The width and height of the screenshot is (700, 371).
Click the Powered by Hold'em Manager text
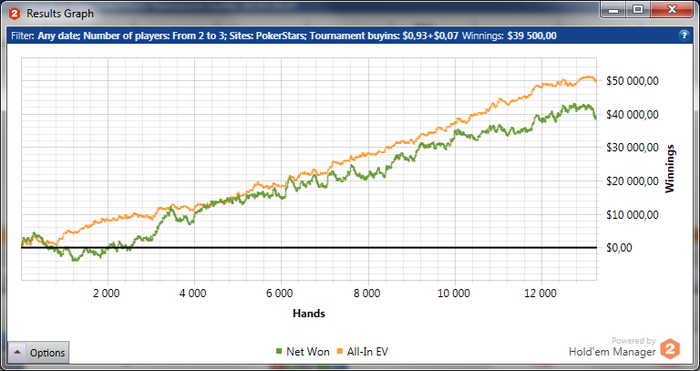pos(612,347)
